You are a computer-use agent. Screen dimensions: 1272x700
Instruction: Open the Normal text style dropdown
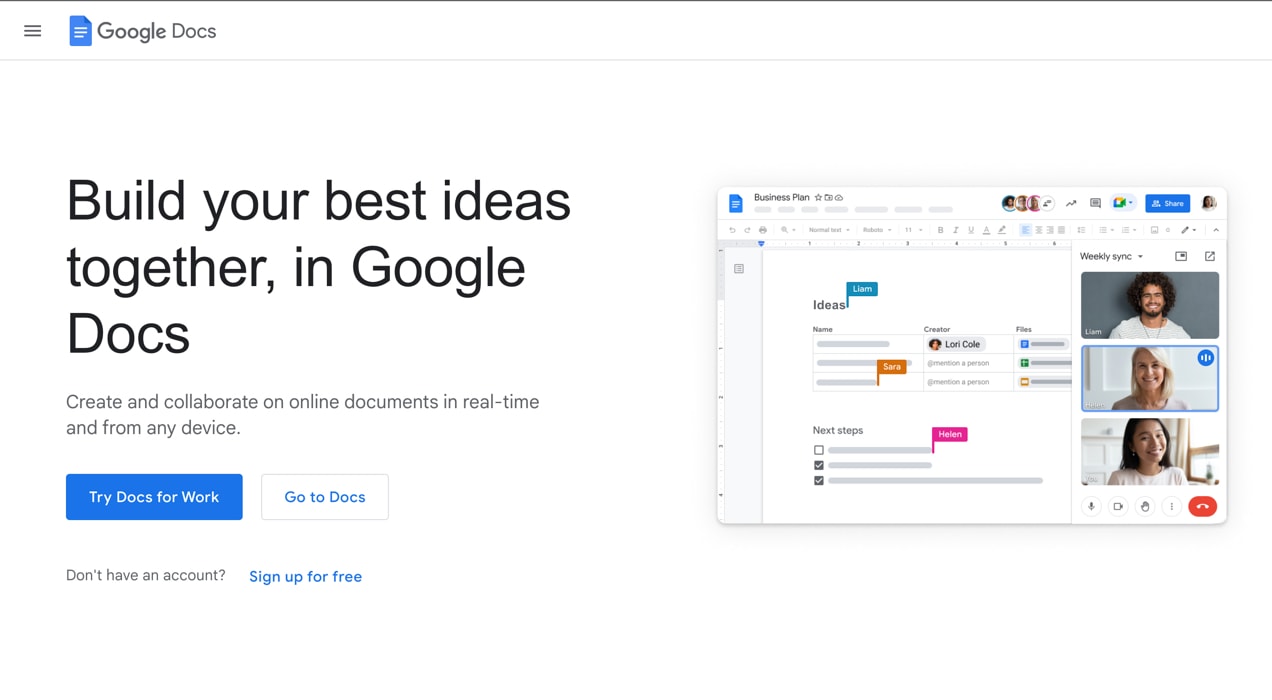point(829,230)
